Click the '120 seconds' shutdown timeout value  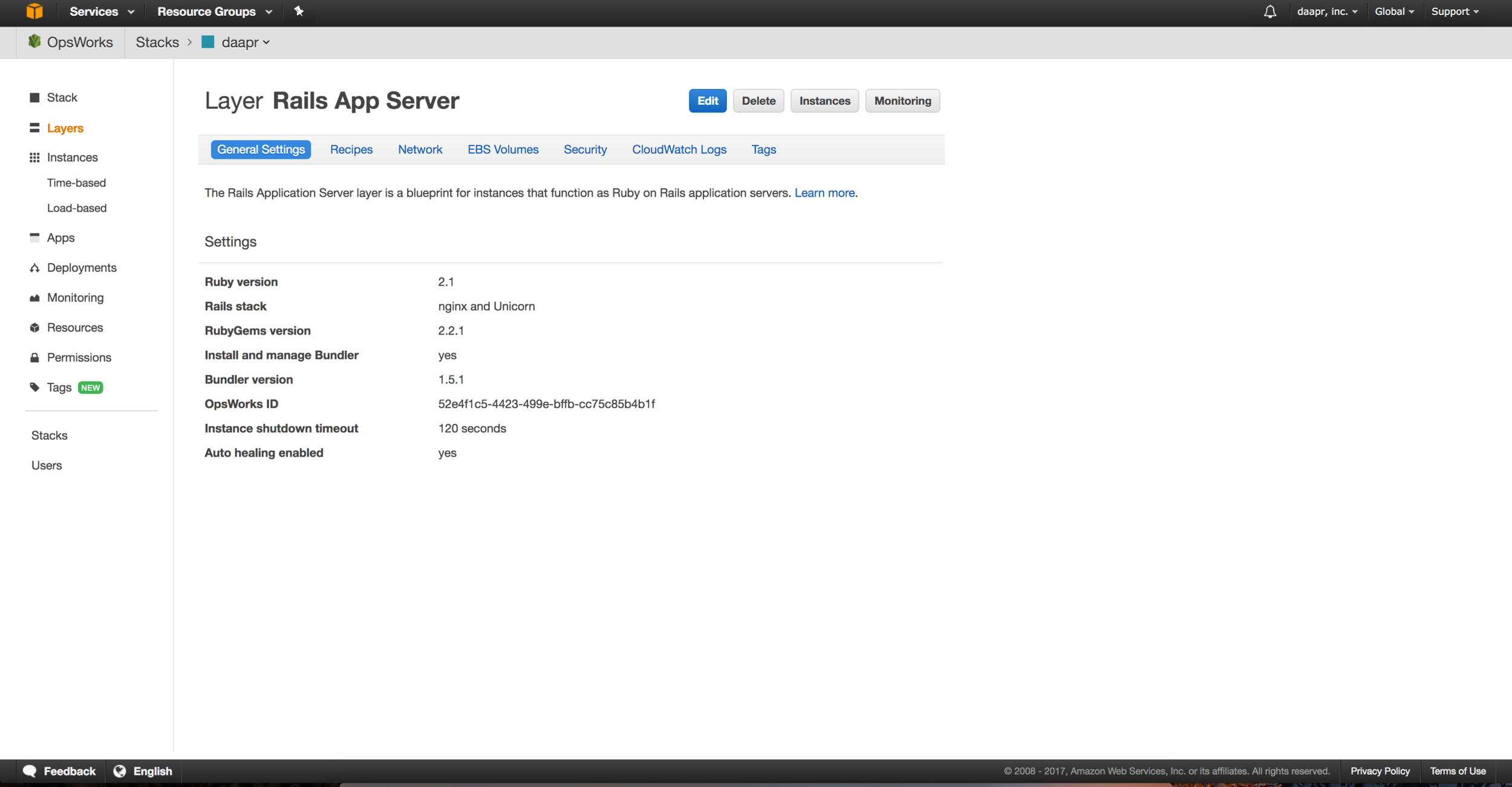472,428
